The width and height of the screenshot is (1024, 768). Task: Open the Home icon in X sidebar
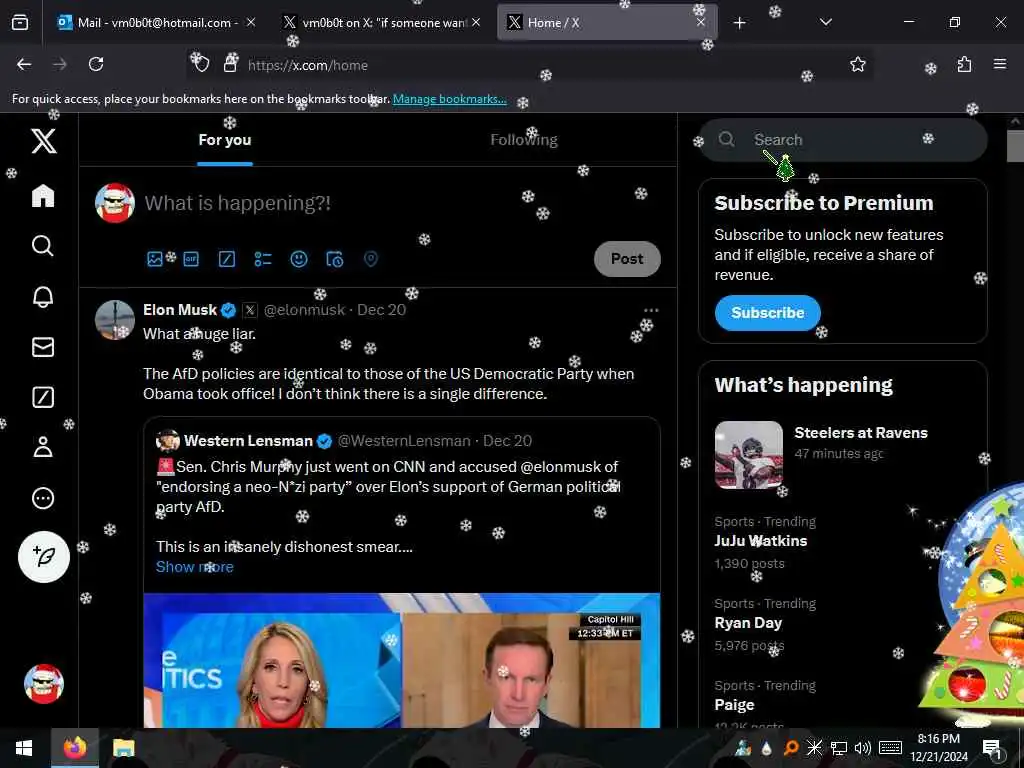(x=43, y=195)
